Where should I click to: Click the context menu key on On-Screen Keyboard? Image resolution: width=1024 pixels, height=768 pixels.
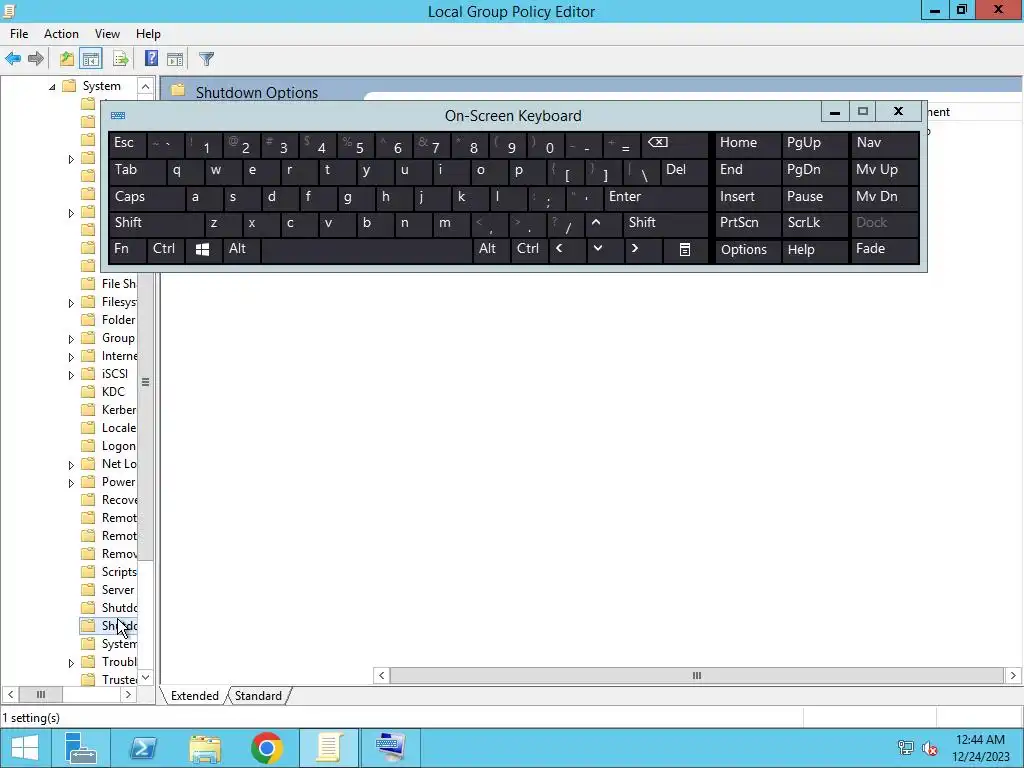tap(684, 250)
